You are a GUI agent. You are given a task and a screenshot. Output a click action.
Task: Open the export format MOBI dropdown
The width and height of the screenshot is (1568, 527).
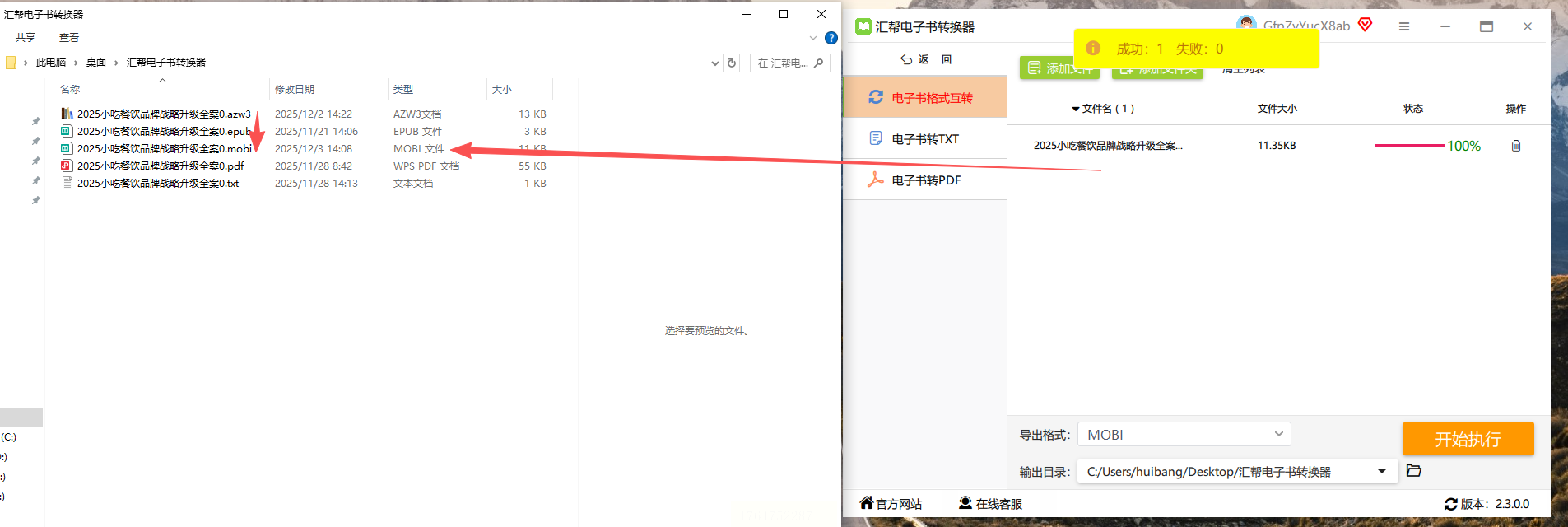click(x=1184, y=434)
